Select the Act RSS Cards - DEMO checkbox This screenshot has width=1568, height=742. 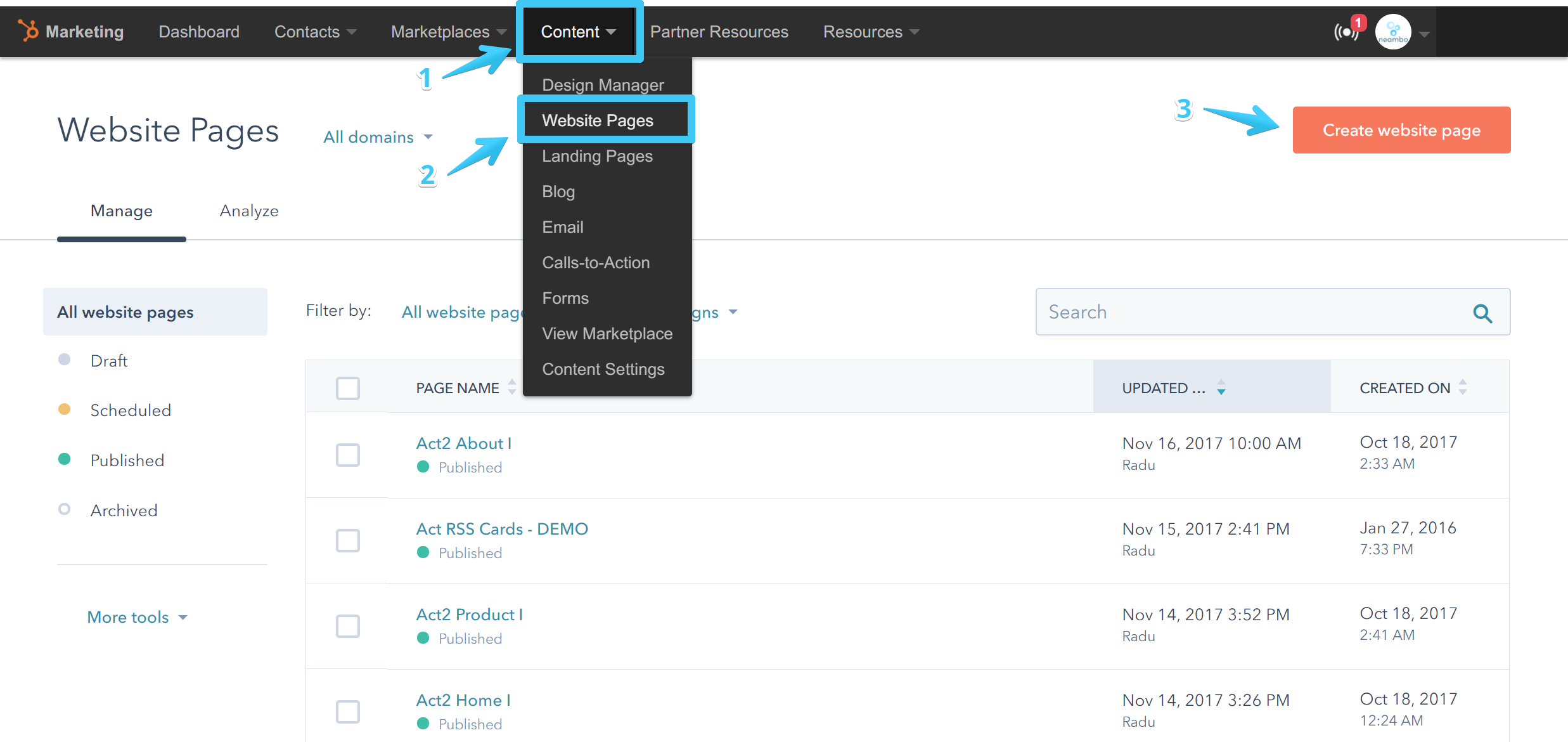(347, 540)
